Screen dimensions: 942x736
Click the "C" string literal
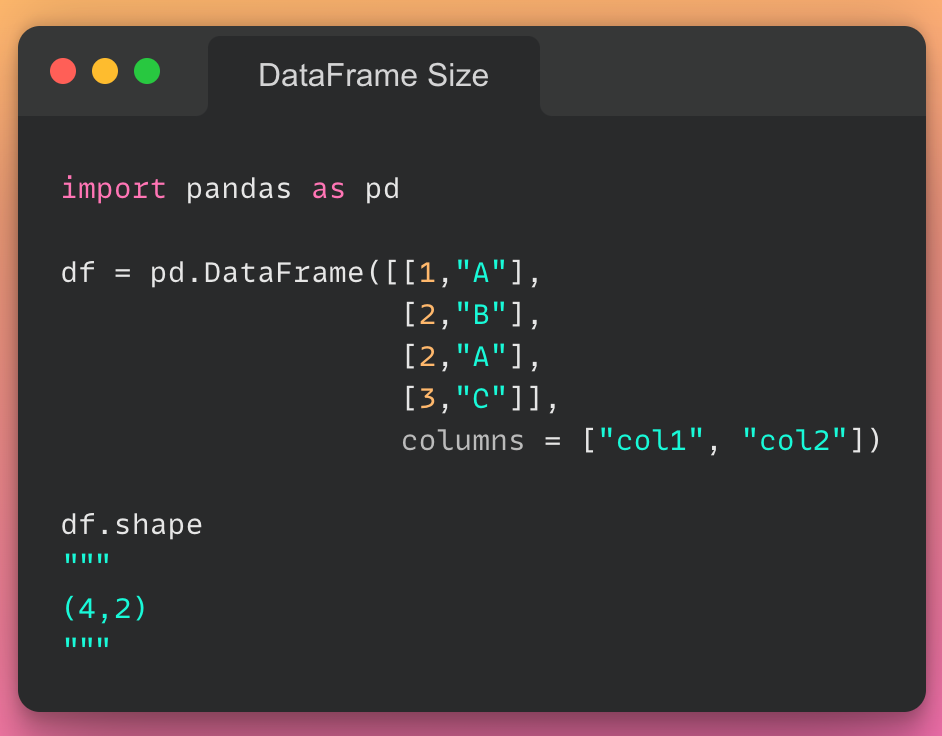[x=481, y=398]
